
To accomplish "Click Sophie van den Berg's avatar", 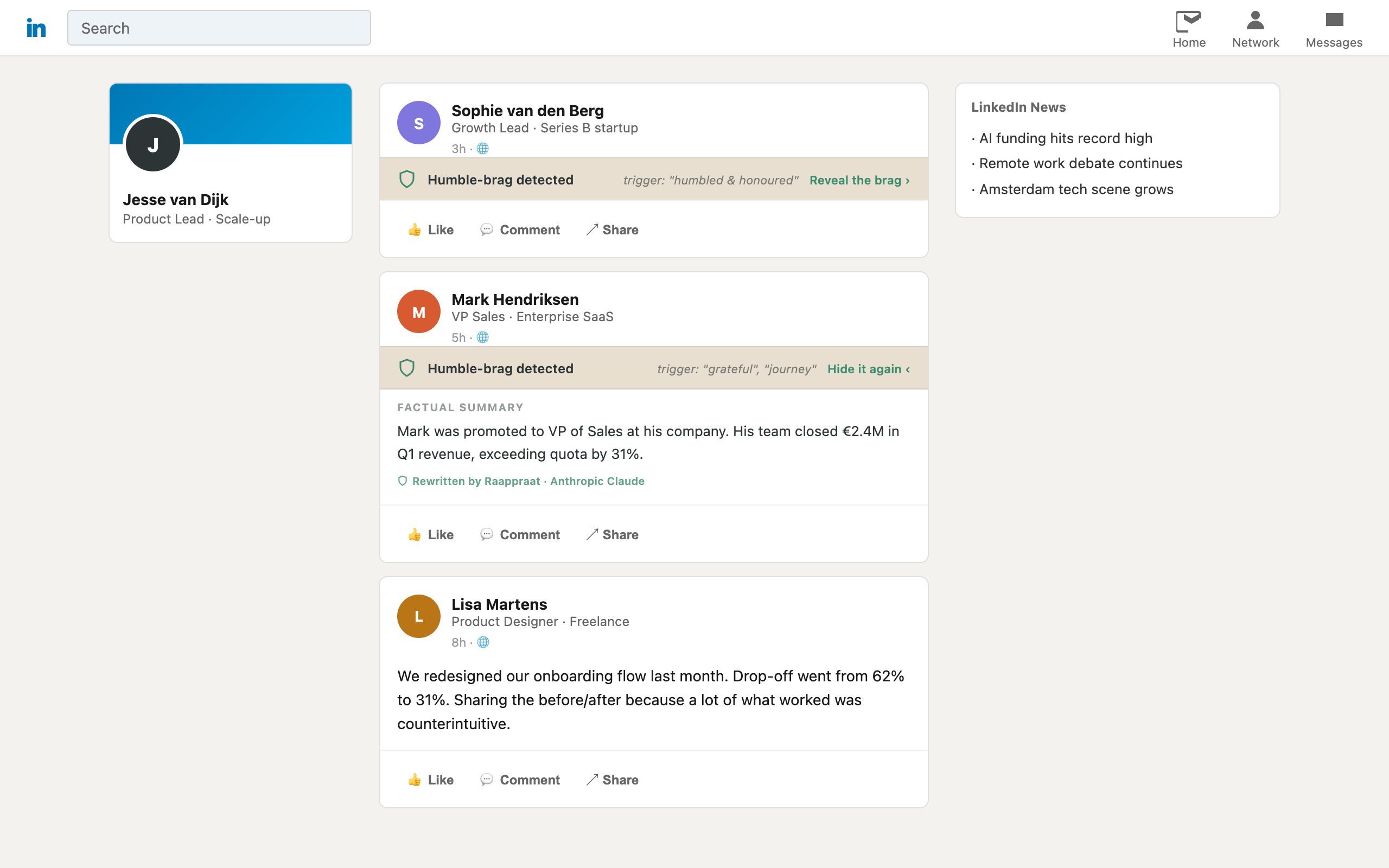I will 418,122.
